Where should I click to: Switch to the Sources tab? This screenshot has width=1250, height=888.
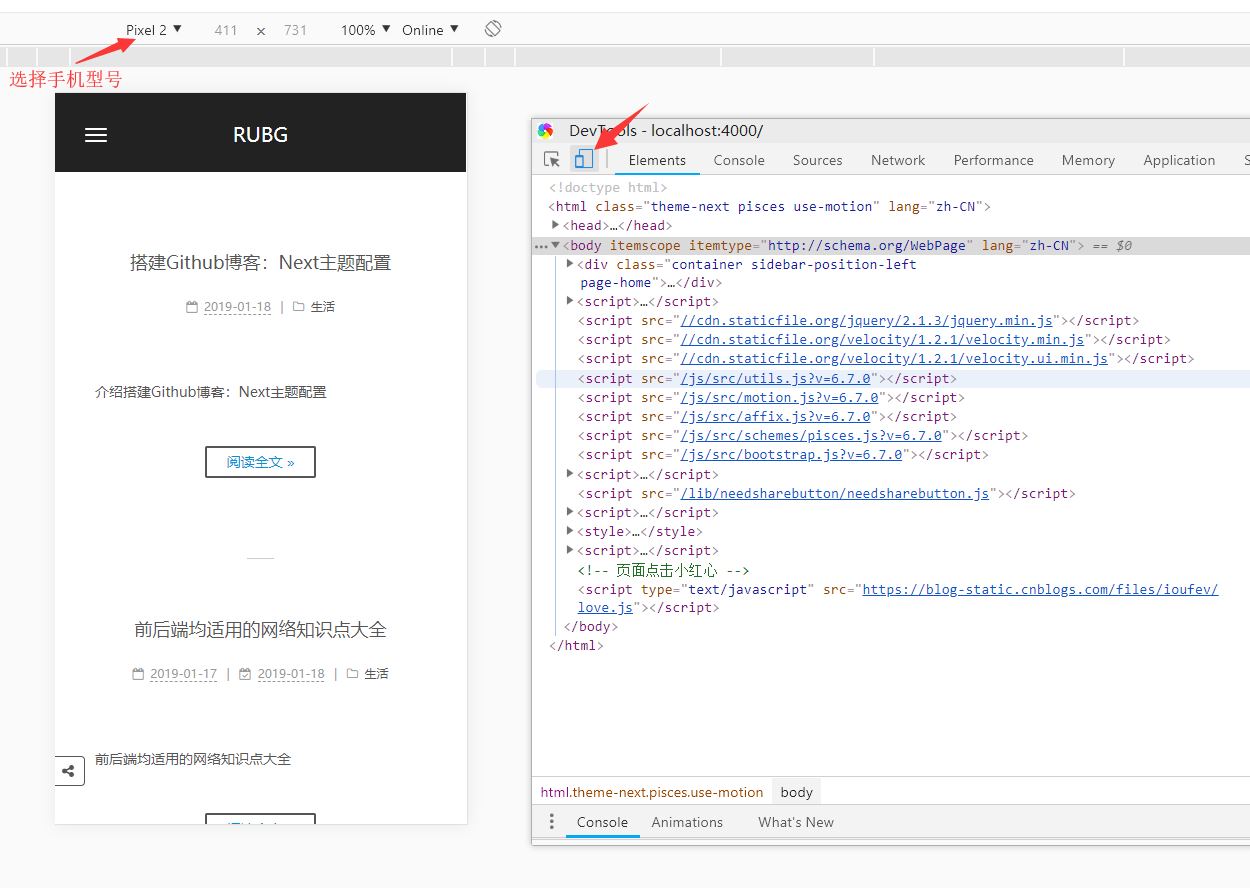(x=817, y=160)
